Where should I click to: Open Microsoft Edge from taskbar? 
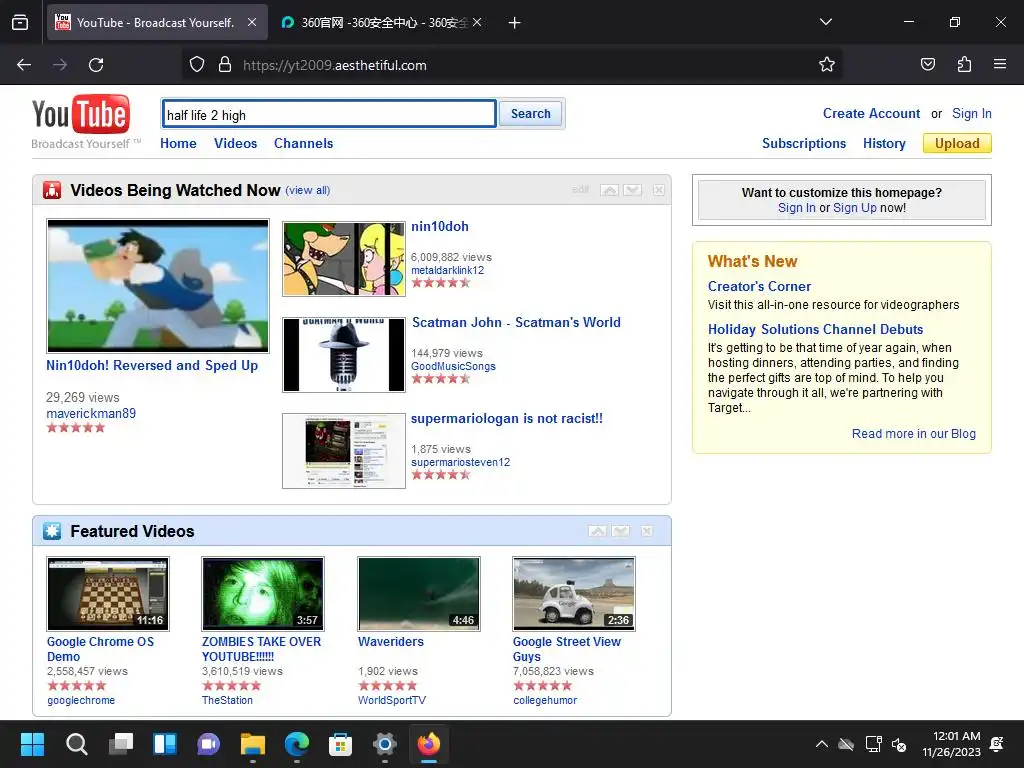(x=296, y=744)
